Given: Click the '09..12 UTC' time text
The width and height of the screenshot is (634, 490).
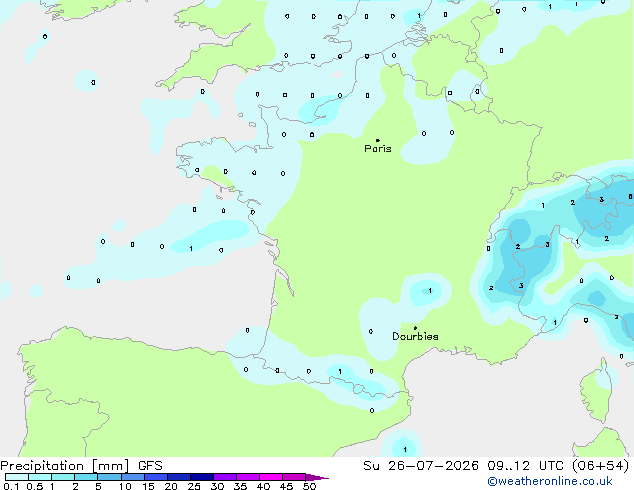Looking at the screenshot, I should (x=526, y=466).
